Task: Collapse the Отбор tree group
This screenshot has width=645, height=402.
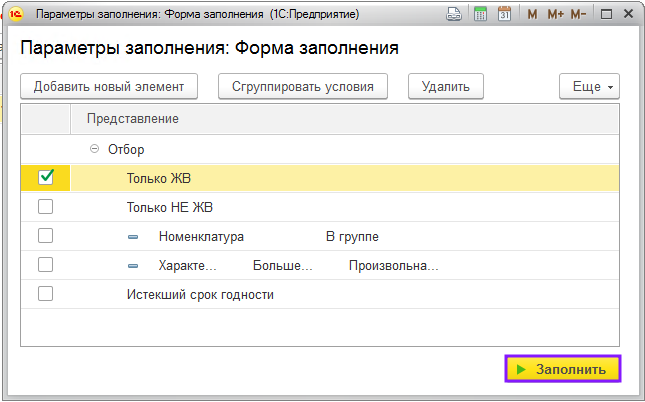Action: [95, 149]
